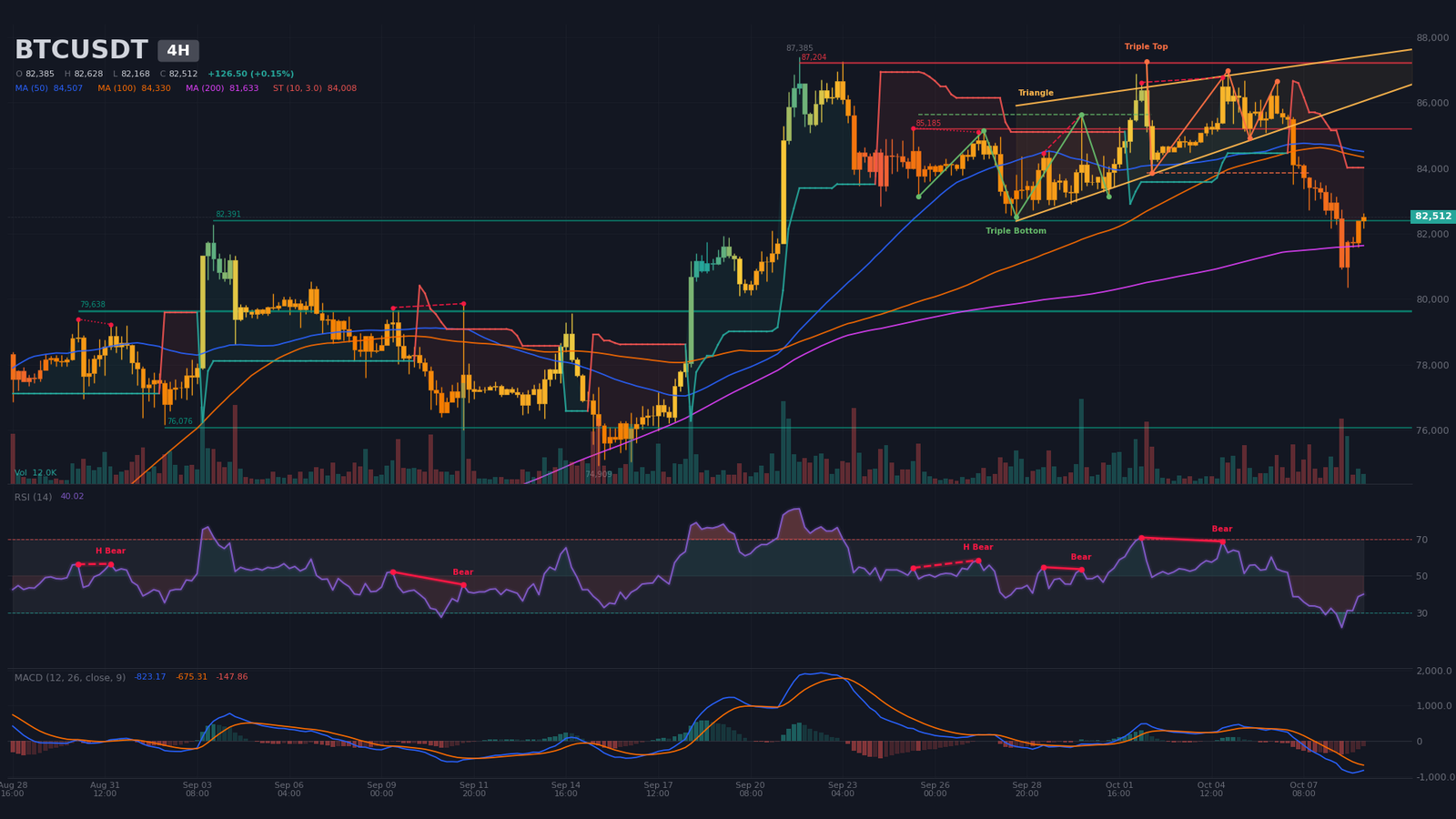Click the open price value 82,385
The height and width of the screenshot is (819, 1456).
pyautogui.click(x=40, y=74)
